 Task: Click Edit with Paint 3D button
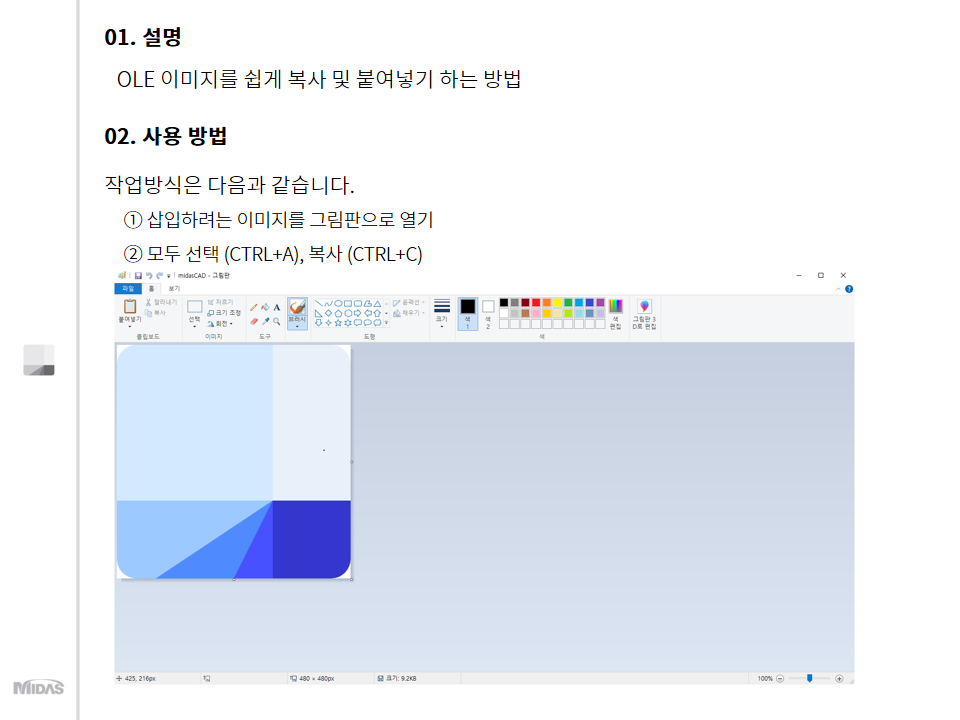click(x=644, y=314)
